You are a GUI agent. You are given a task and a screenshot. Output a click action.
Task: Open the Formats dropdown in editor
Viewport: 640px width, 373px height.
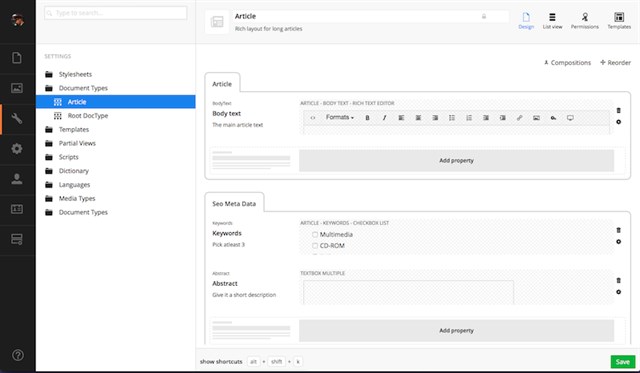(x=340, y=118)
